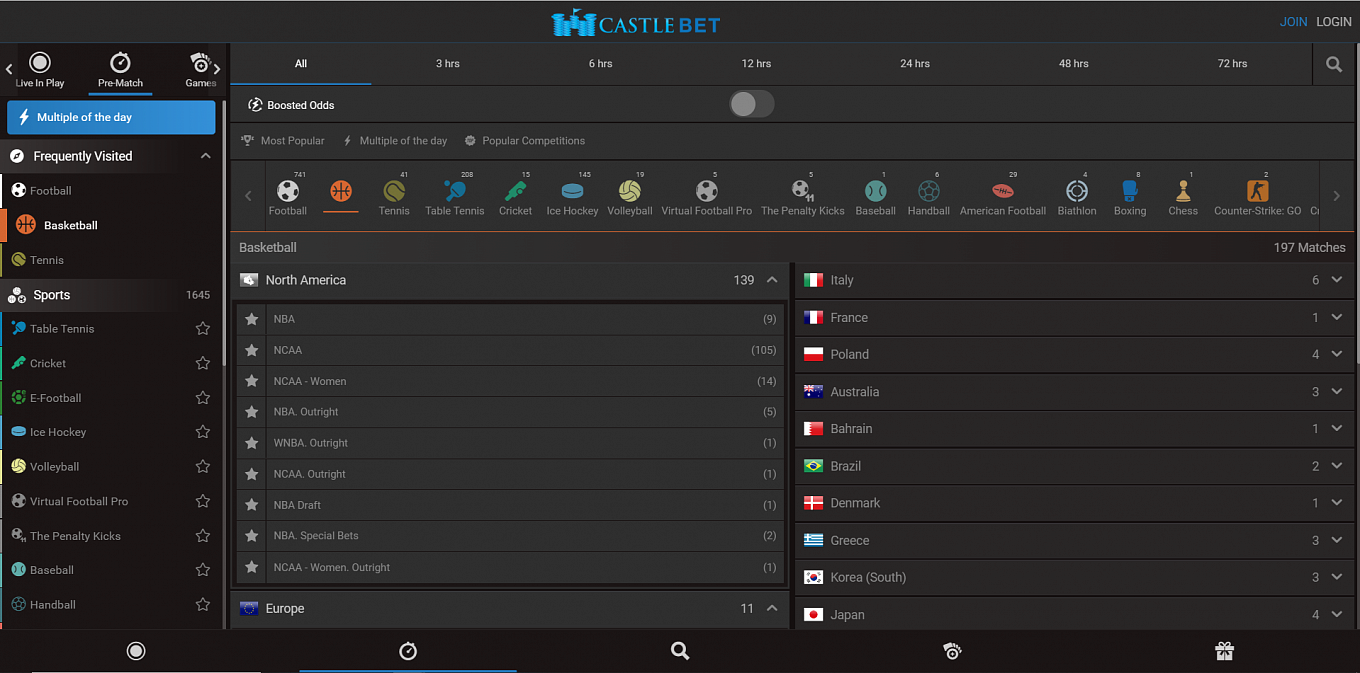The height and width of the screenshot is (673, 1360).
Task: Open the Japan basketball leagues
Action: tap(1338, 614)
